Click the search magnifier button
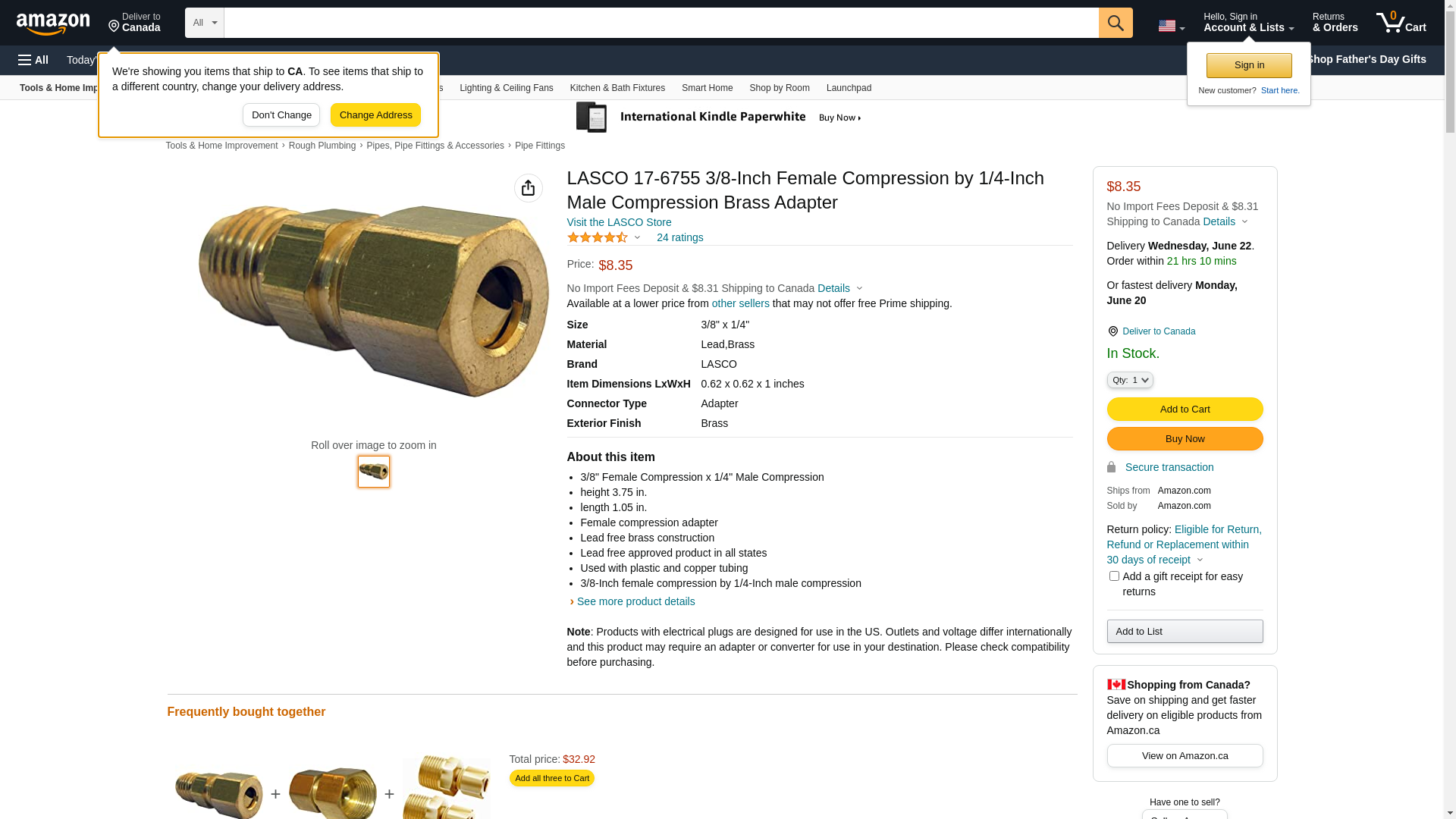The image size is (1456, 819). pos(1116,23)
